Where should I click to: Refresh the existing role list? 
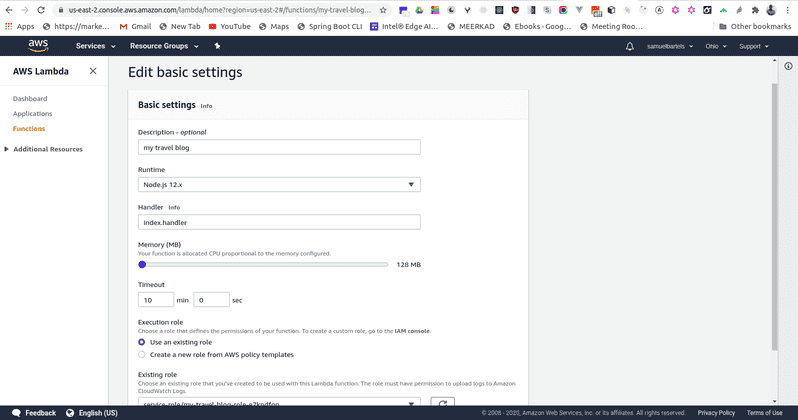pyautogui.click(x=442, y=403)
